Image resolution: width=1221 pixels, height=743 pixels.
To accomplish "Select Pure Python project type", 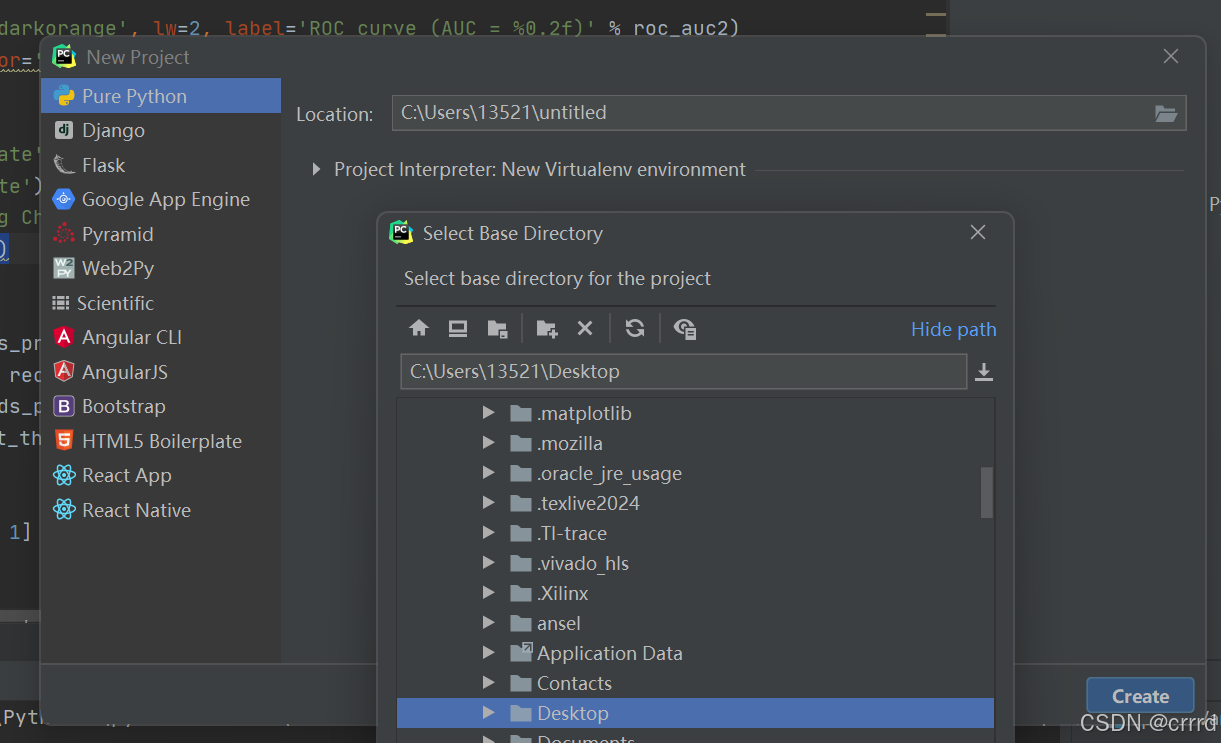I will coord(161,96).
